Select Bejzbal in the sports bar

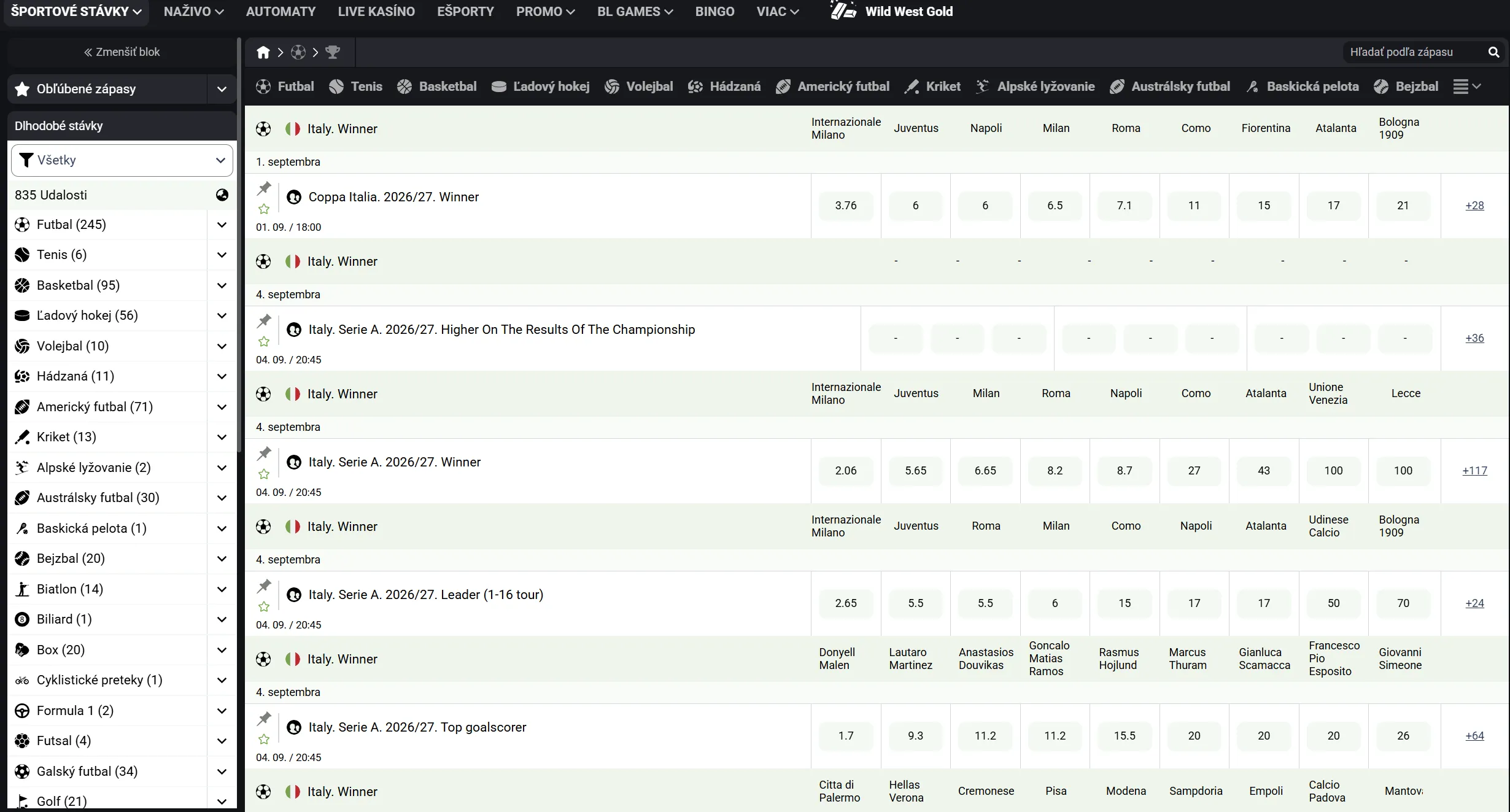click(x=1406, y=87)
